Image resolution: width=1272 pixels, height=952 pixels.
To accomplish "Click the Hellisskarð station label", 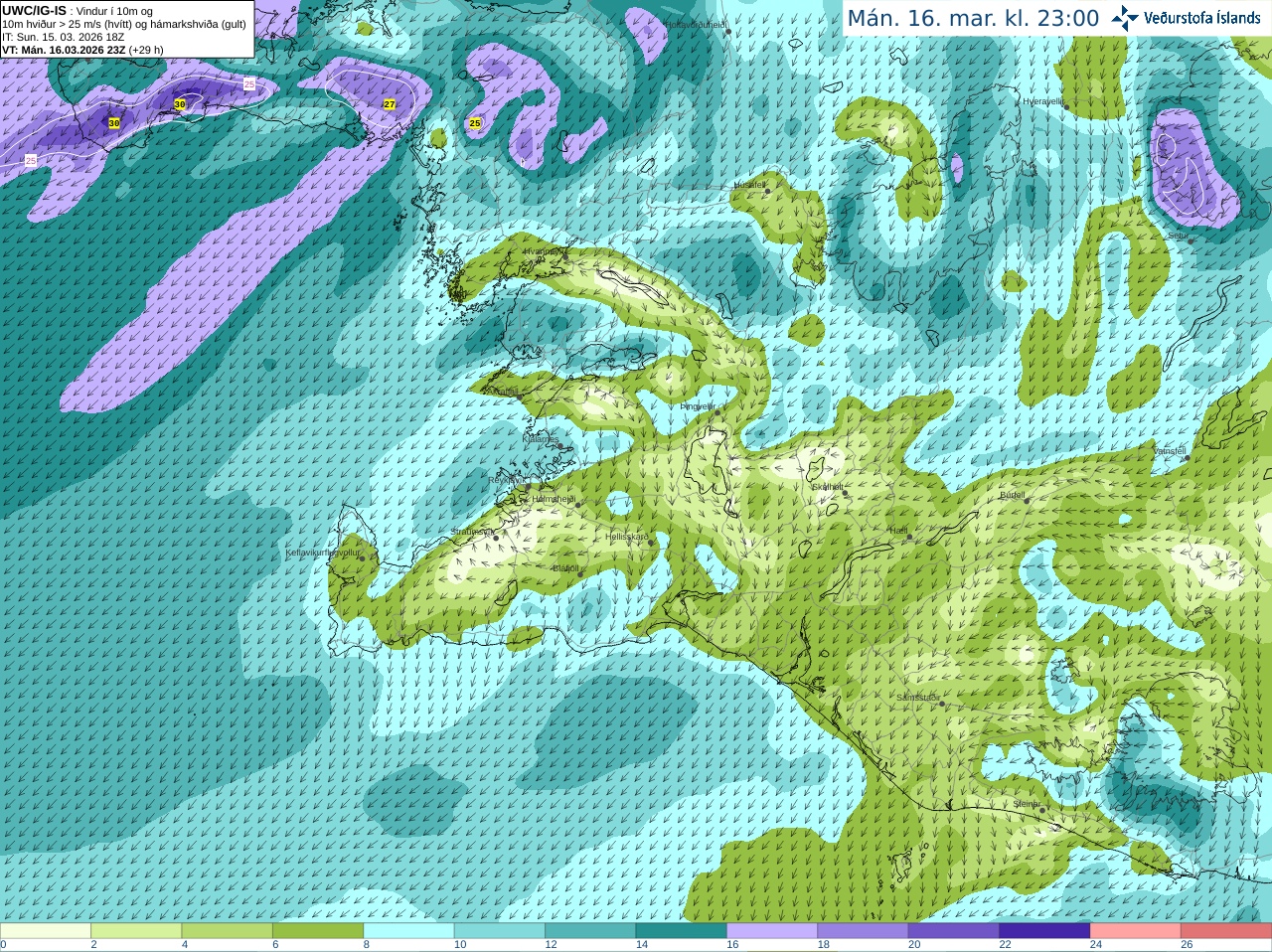I will pos(627,537).
